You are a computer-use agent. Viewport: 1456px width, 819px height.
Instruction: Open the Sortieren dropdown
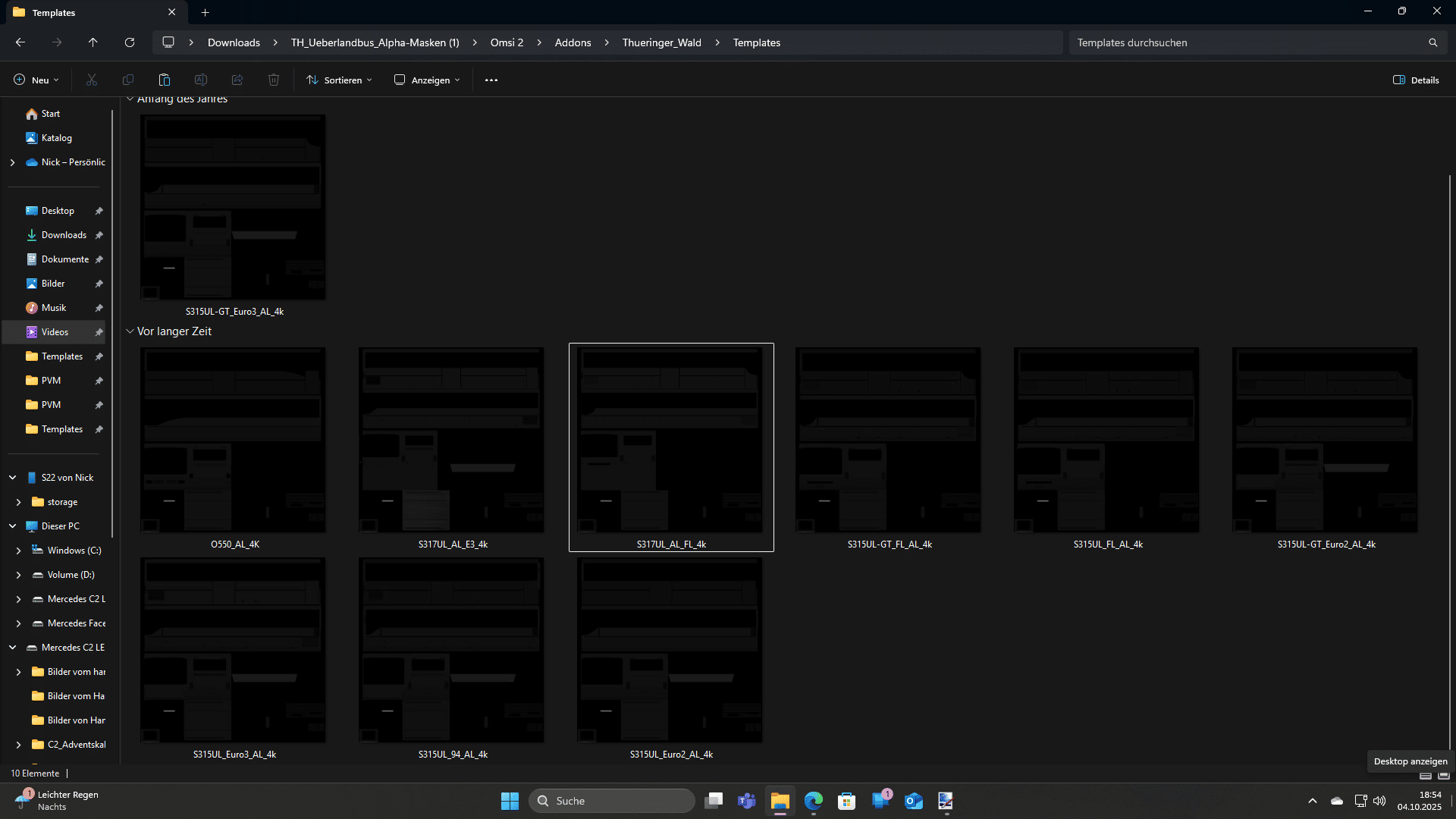(x=339, y=80)
